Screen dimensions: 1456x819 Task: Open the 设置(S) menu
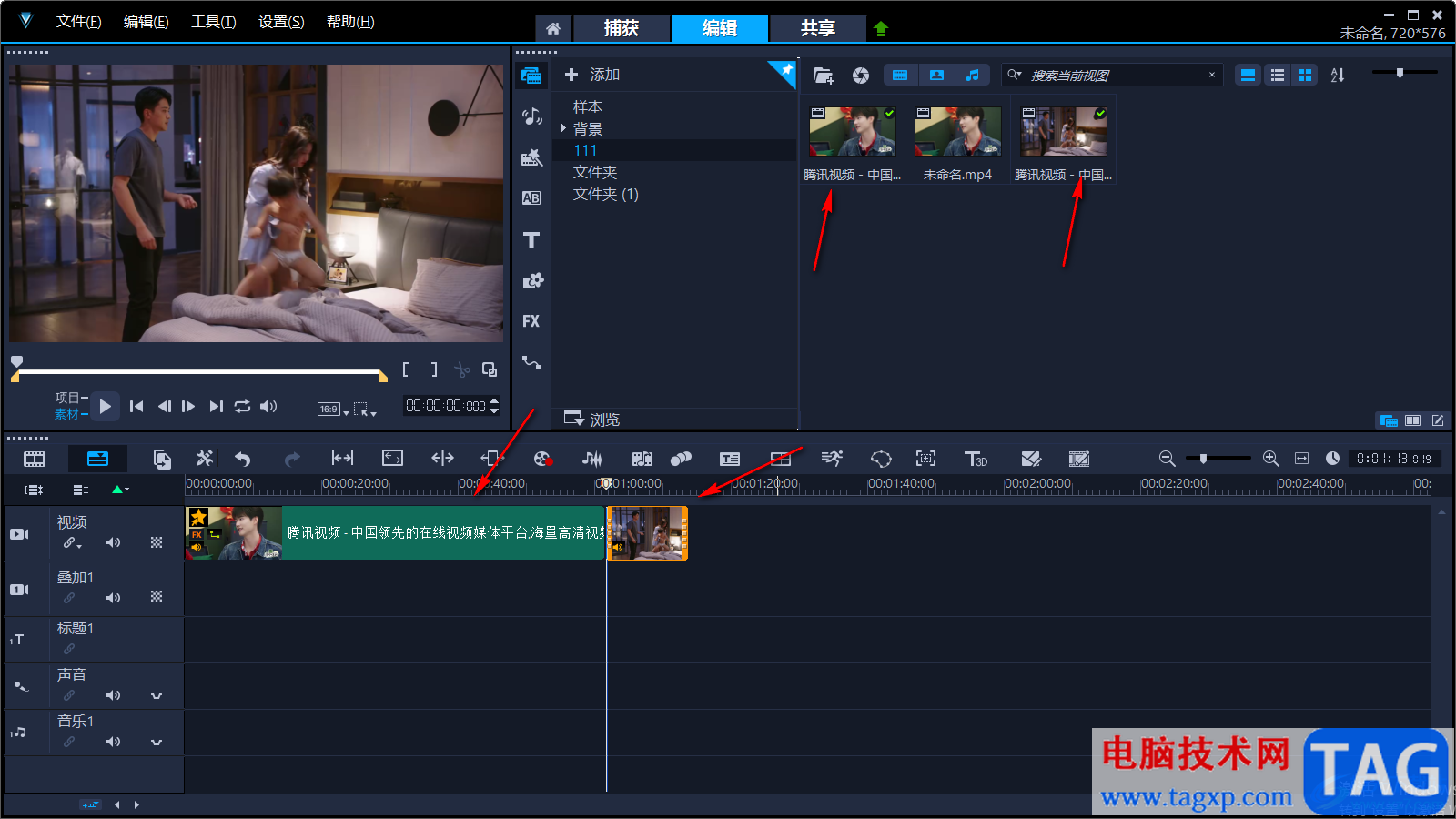pyautogui.click(x=281, y=22)
